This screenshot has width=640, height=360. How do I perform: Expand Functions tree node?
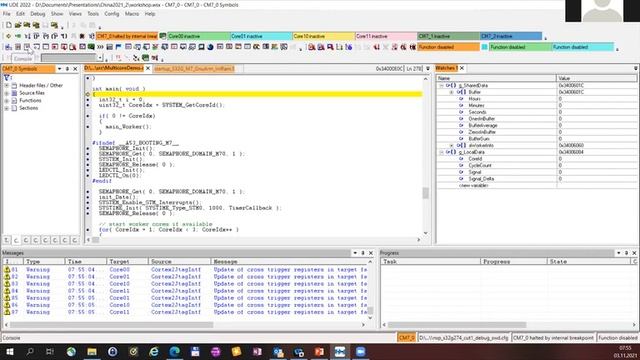[x=7, y=100]
